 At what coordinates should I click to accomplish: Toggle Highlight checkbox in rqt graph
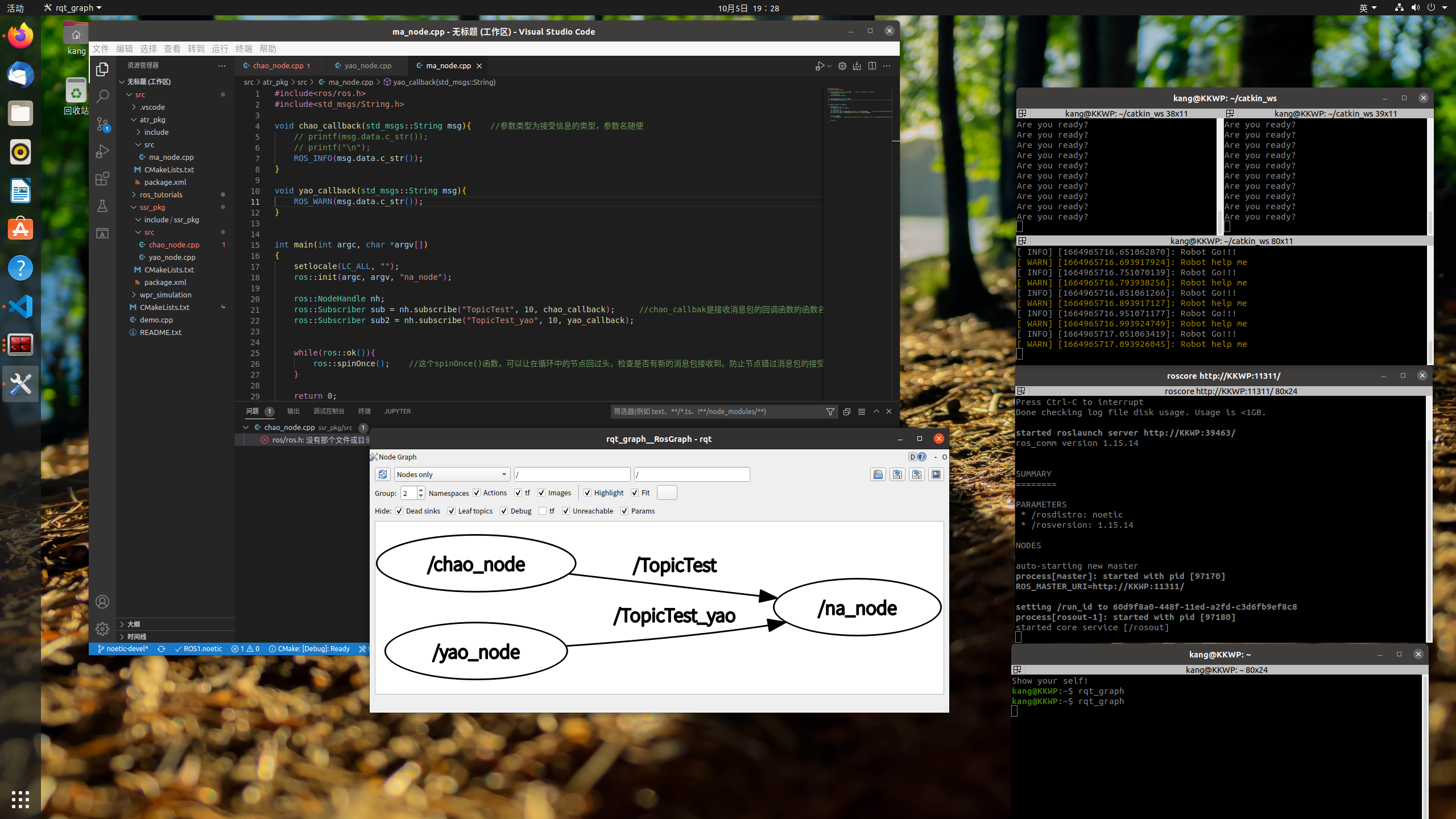588,493
